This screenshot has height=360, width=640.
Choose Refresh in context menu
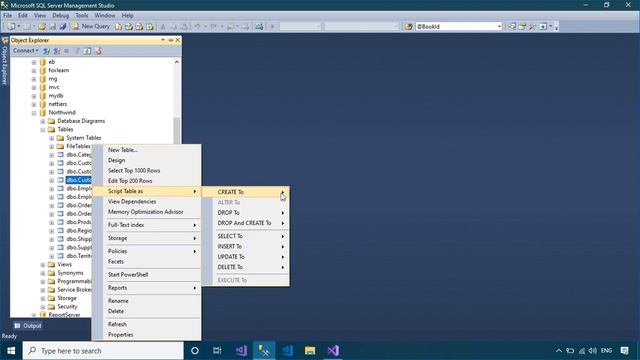(x=147, y=324)
